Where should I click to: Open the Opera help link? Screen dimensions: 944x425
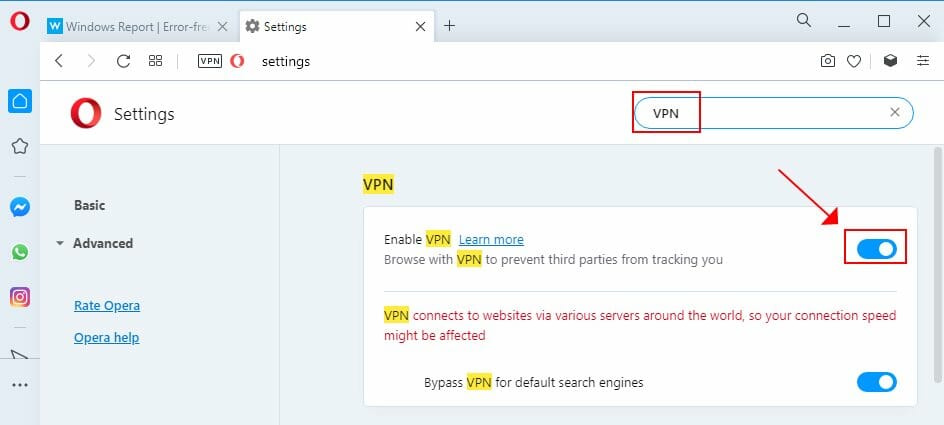pos(107,338)
